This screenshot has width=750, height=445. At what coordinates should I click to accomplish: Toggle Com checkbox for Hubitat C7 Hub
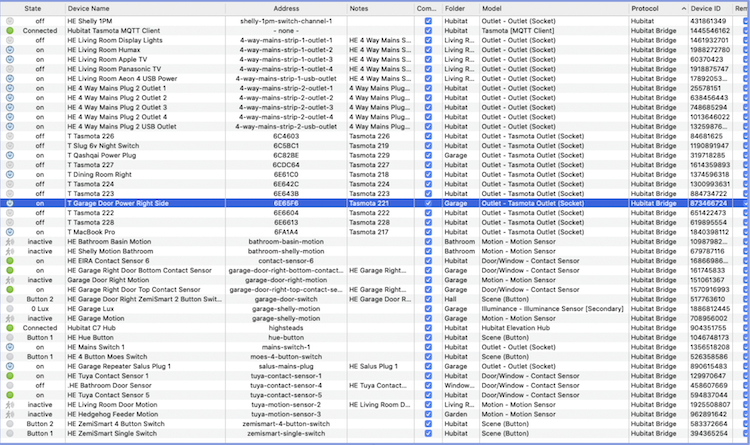[428, 328]
